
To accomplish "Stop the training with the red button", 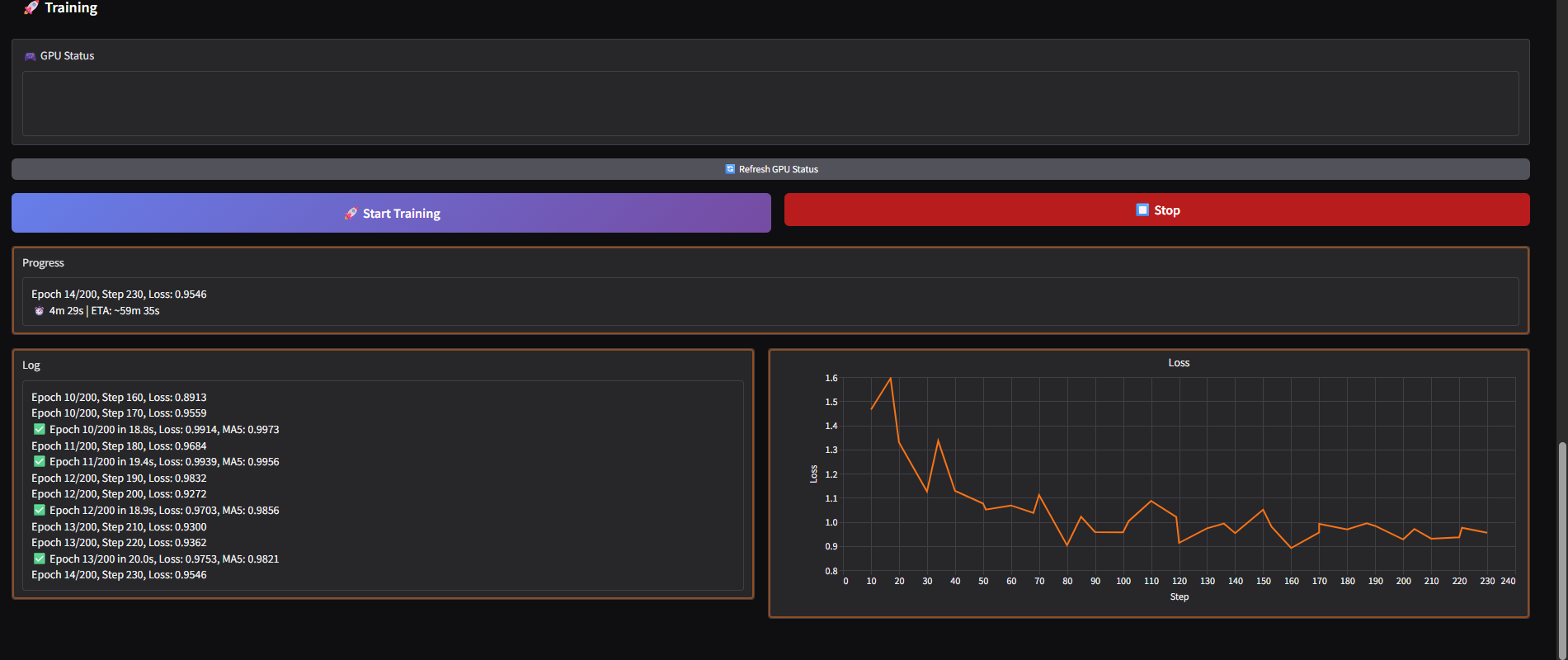I will click(1157, 210).
